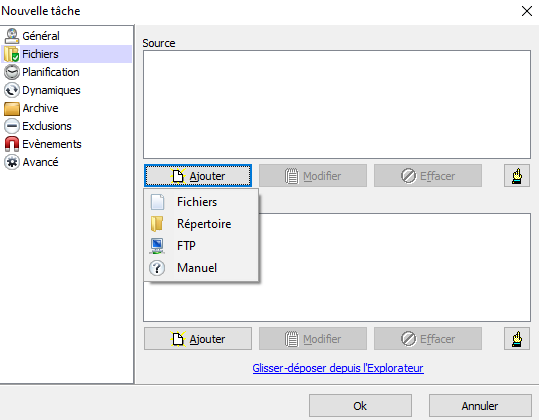Click the Dynamiques sync arrows icon
Viewport: 539px width, 420px height.
tap(12, 90)
